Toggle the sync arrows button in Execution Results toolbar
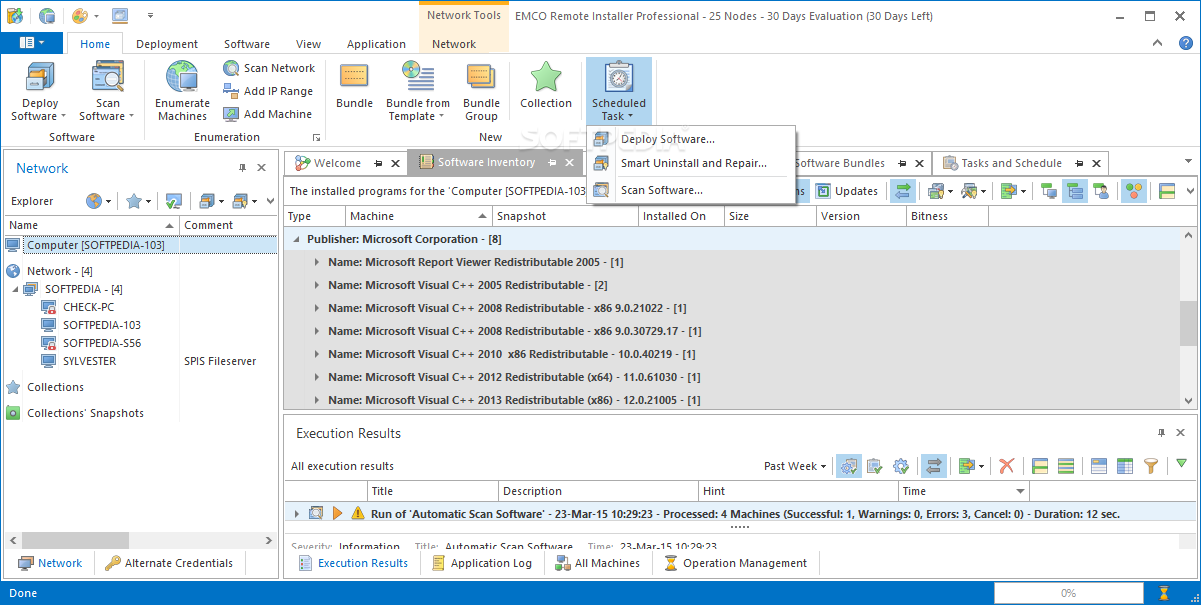The image size is (1201, 605). pyautogui.click(x=933, y=466)
